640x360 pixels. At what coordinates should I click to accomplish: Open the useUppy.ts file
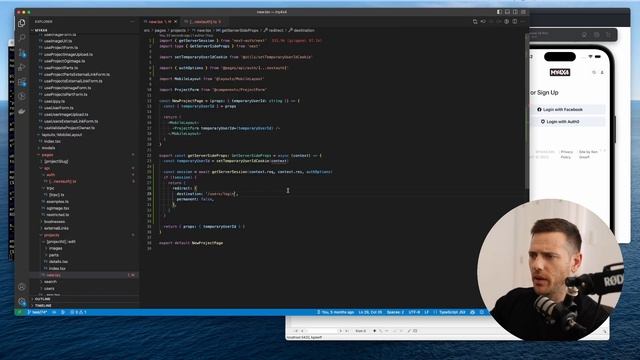point(54,101)
